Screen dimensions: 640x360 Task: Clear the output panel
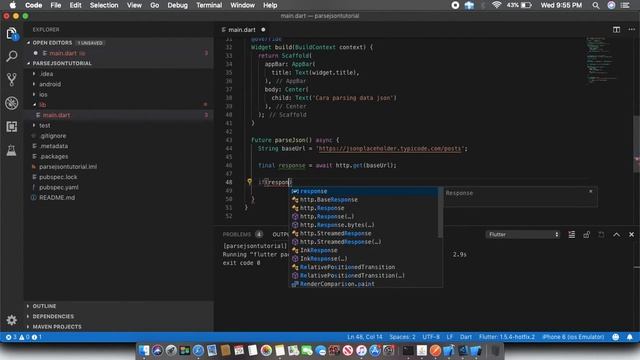point(571,234)
